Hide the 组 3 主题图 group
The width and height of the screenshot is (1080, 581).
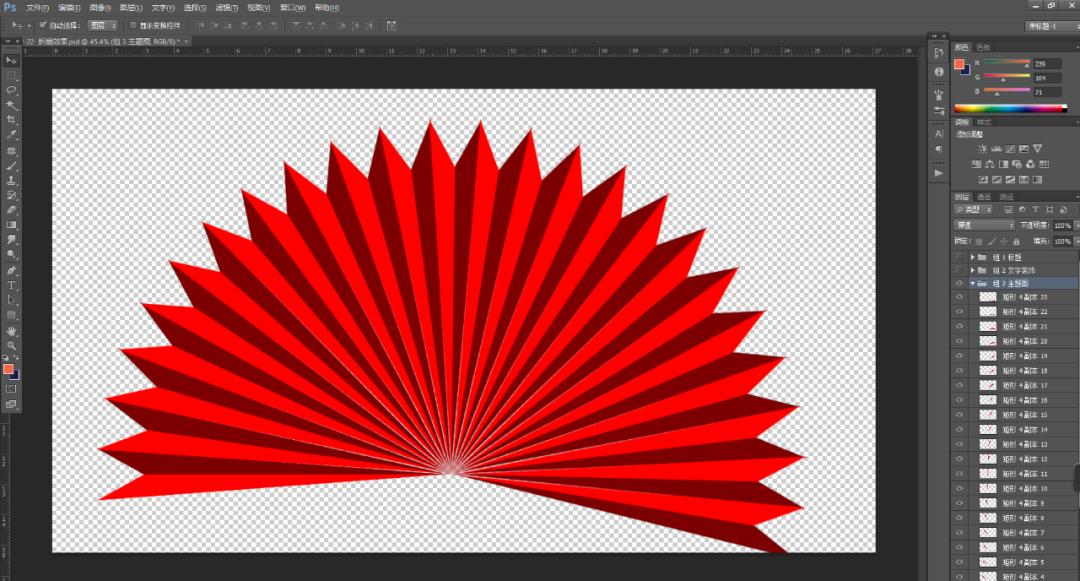[x=959, y=283]
